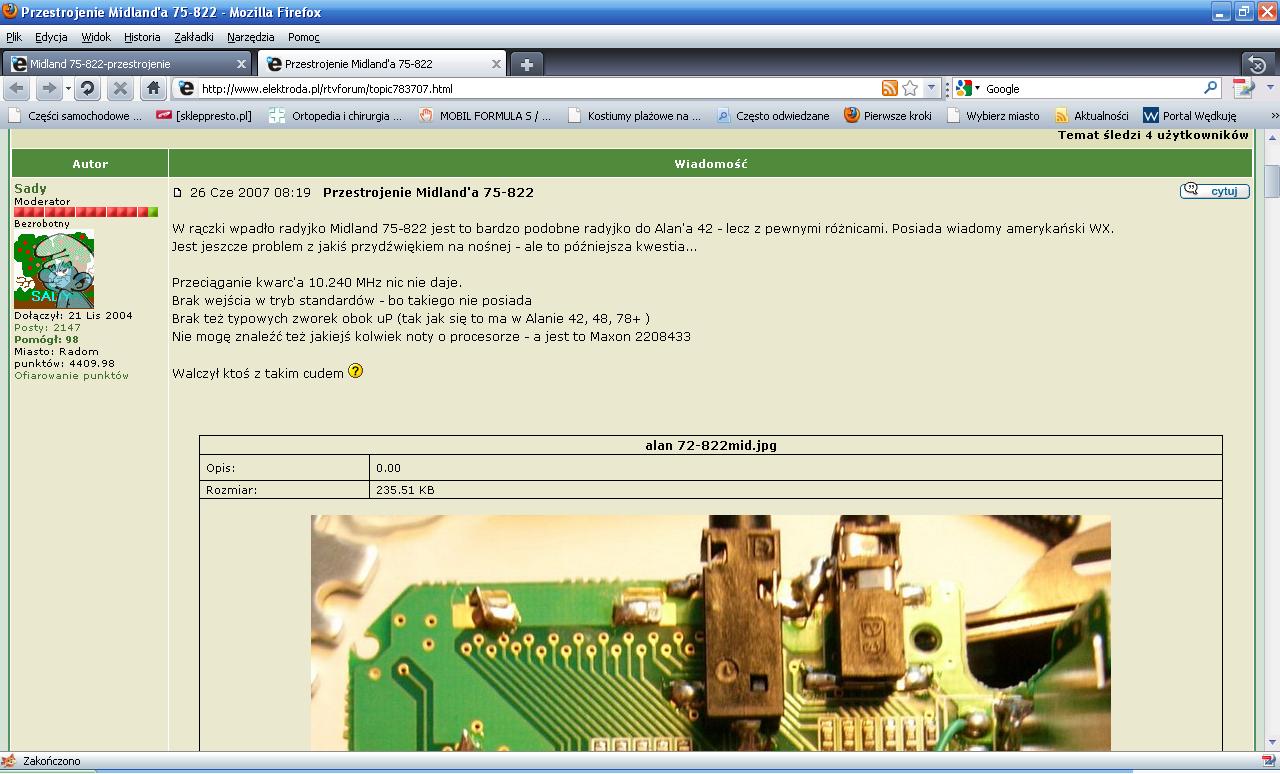This screenshot has width=1280, height=774.
Task: Close the 'Midland 75-822-przestrojenie' tab
Action: pyautogui.click(x=241, y=64)
